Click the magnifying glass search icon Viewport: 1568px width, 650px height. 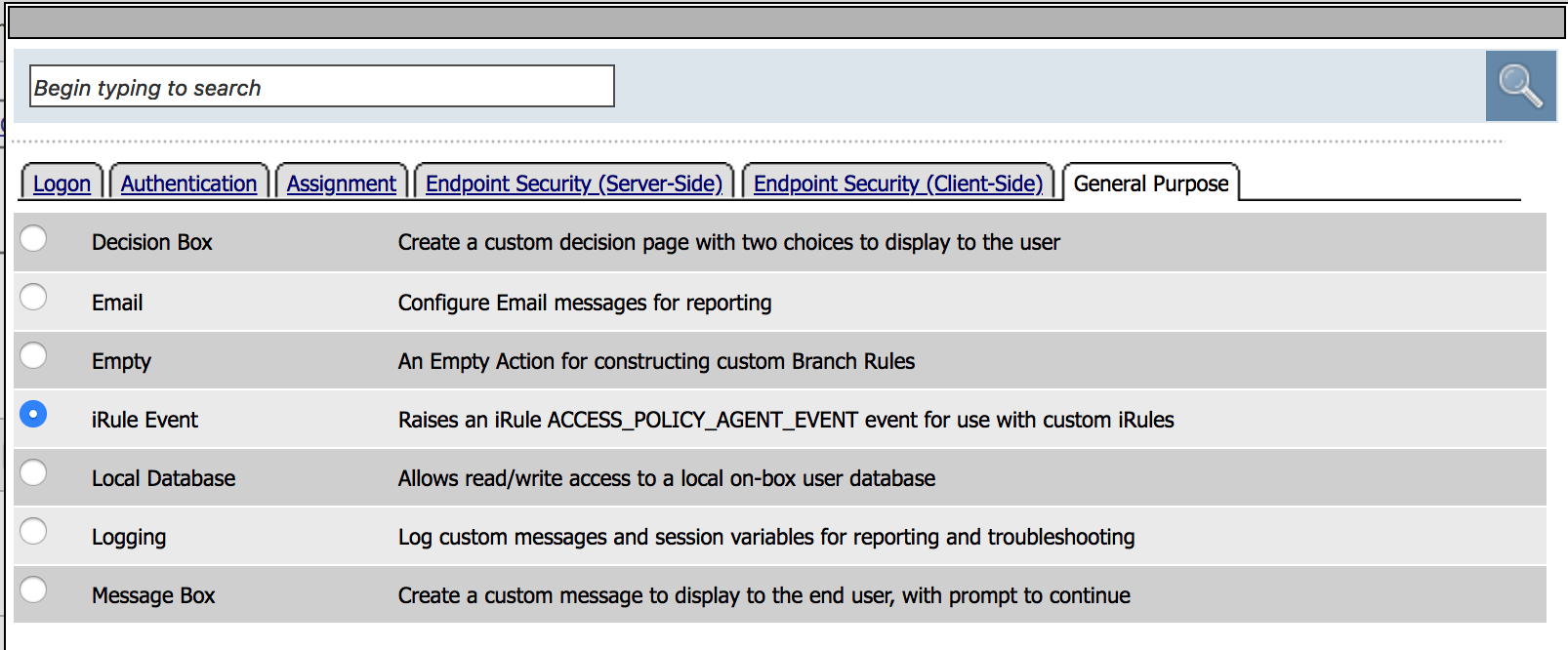click(x=1520, y=86)
